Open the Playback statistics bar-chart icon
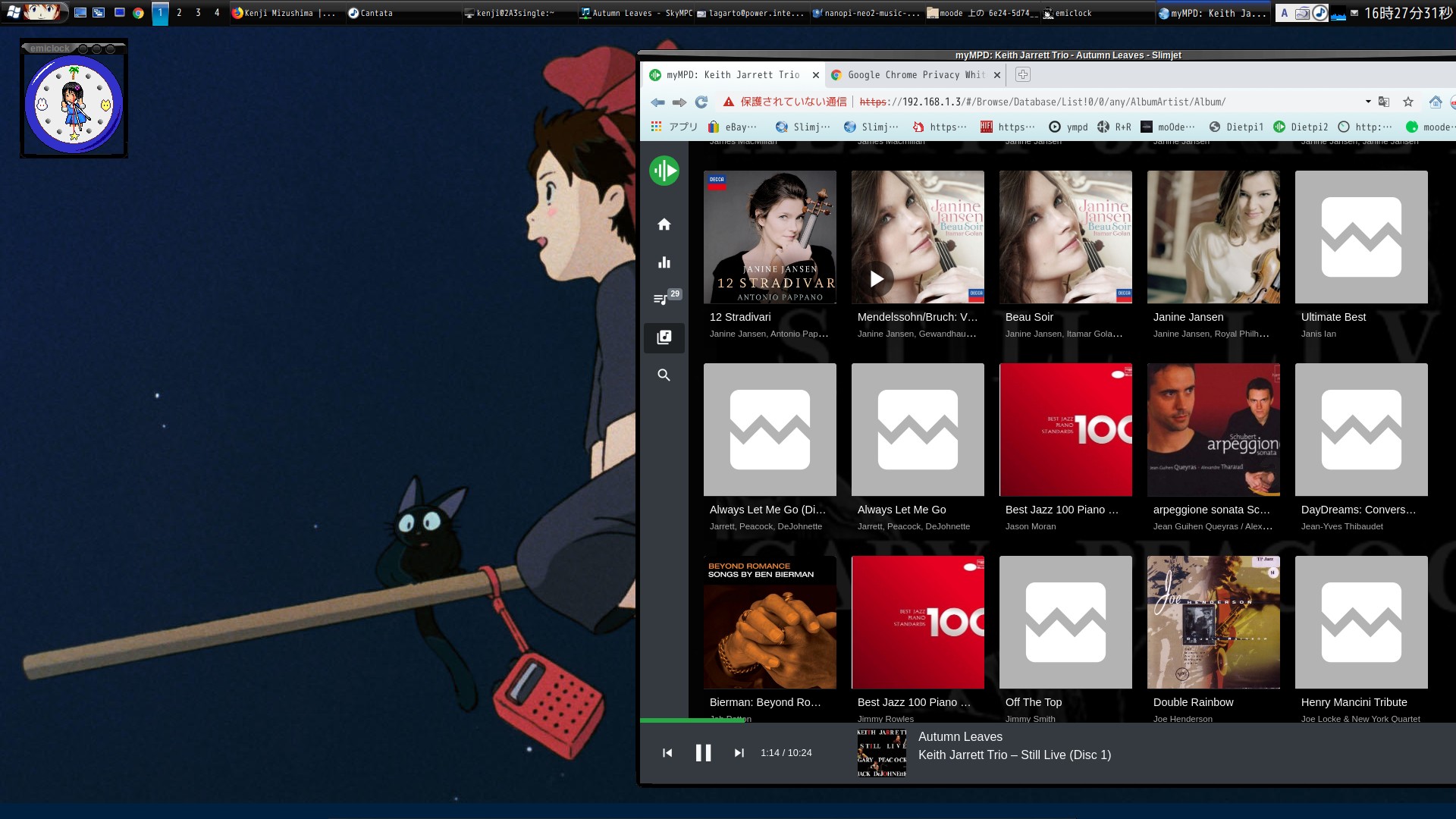 pyautogui.click(x=664, y=262)
